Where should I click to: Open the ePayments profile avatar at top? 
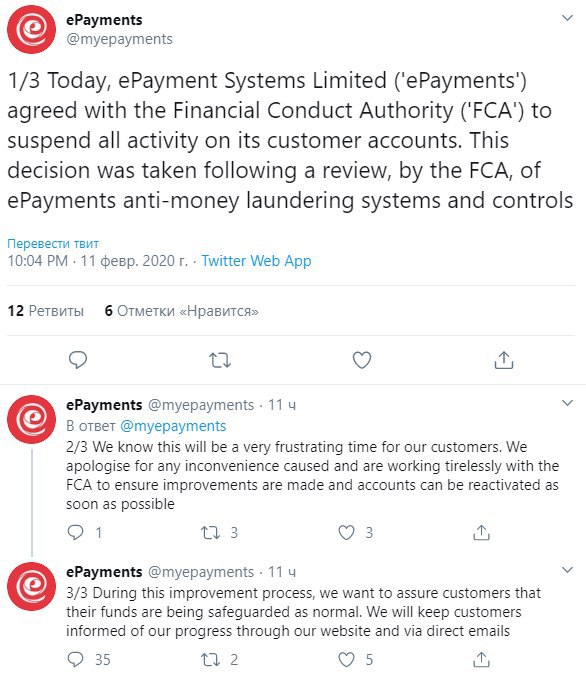pyautogui.click(x=31, y=29)
